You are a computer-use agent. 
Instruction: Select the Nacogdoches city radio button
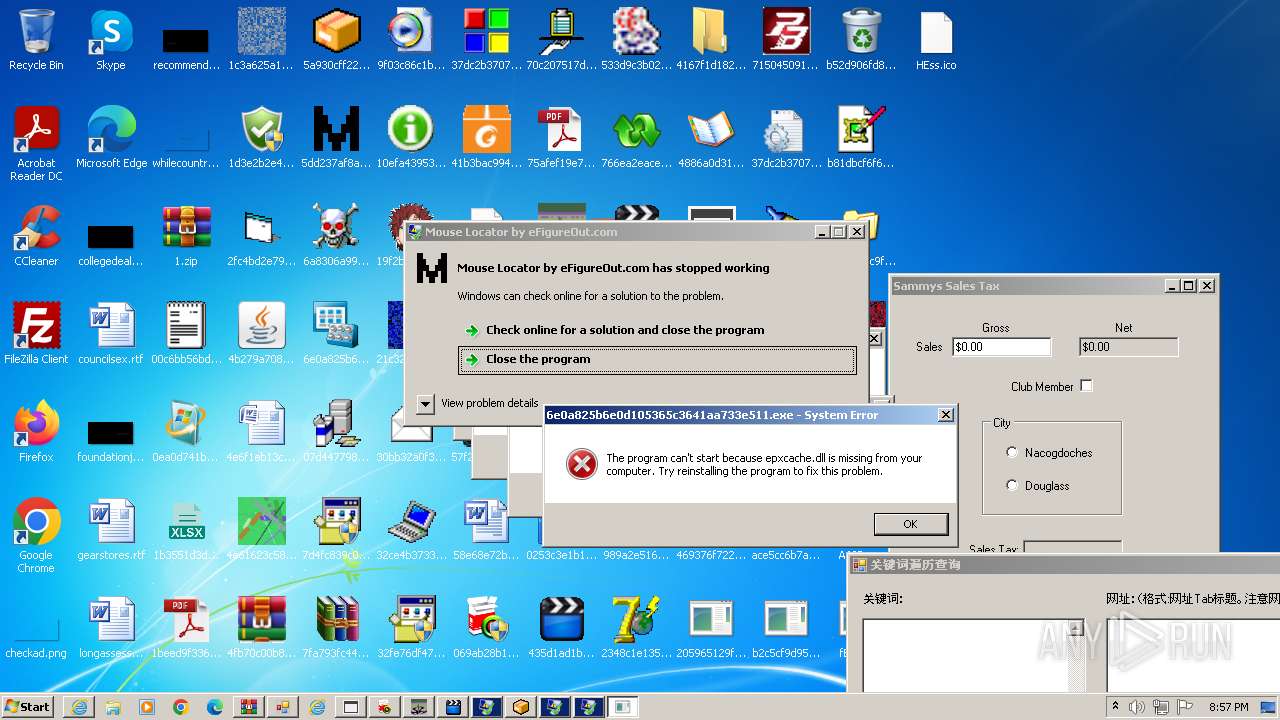1012,453
